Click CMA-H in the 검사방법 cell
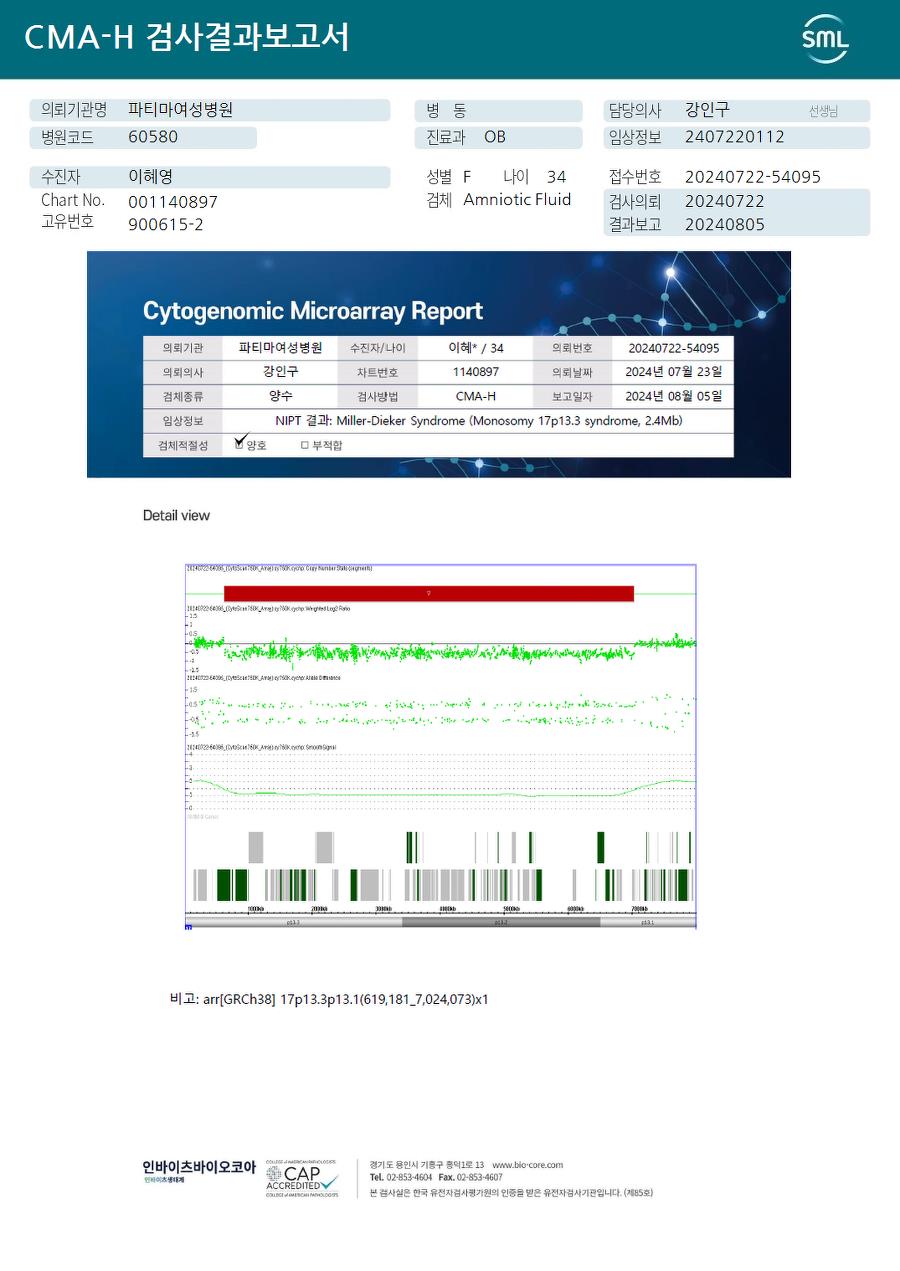 click(x=476, y=397)
